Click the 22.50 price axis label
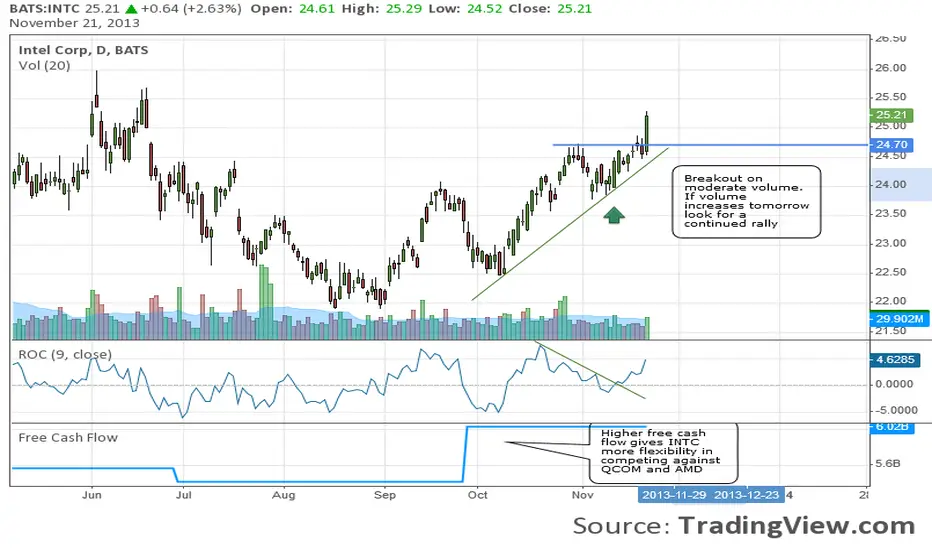The width and height of the screenshot is (932, 550). (x=890, y=272)
